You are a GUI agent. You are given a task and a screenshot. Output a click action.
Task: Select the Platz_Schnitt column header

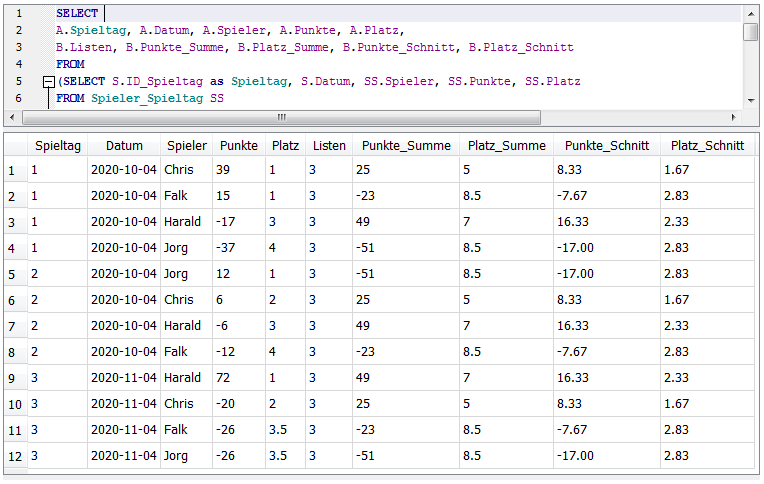coord(707,145)
